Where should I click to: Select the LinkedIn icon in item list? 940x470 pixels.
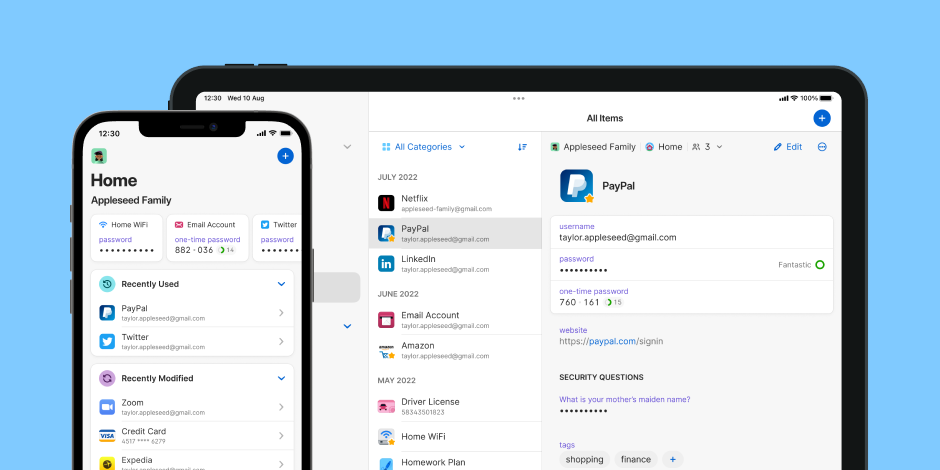386,263
